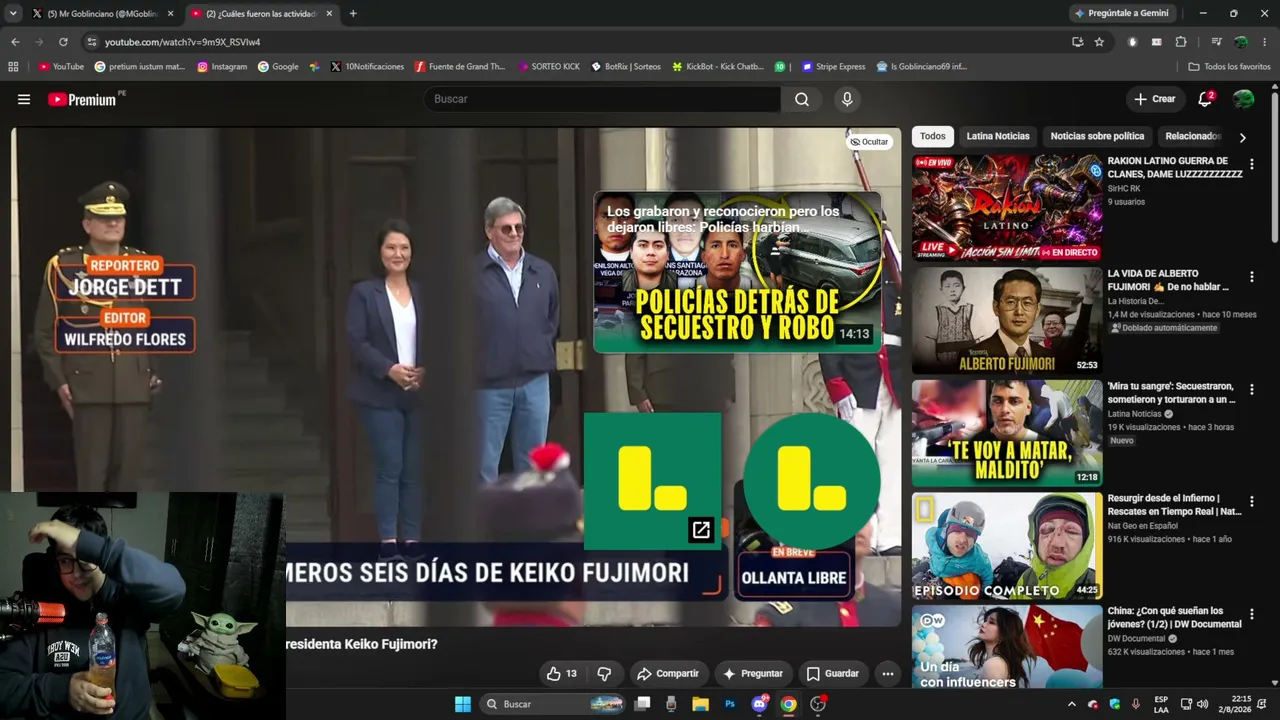
Task: Click the Preguntar button
Action: click(x=753, y=674)
